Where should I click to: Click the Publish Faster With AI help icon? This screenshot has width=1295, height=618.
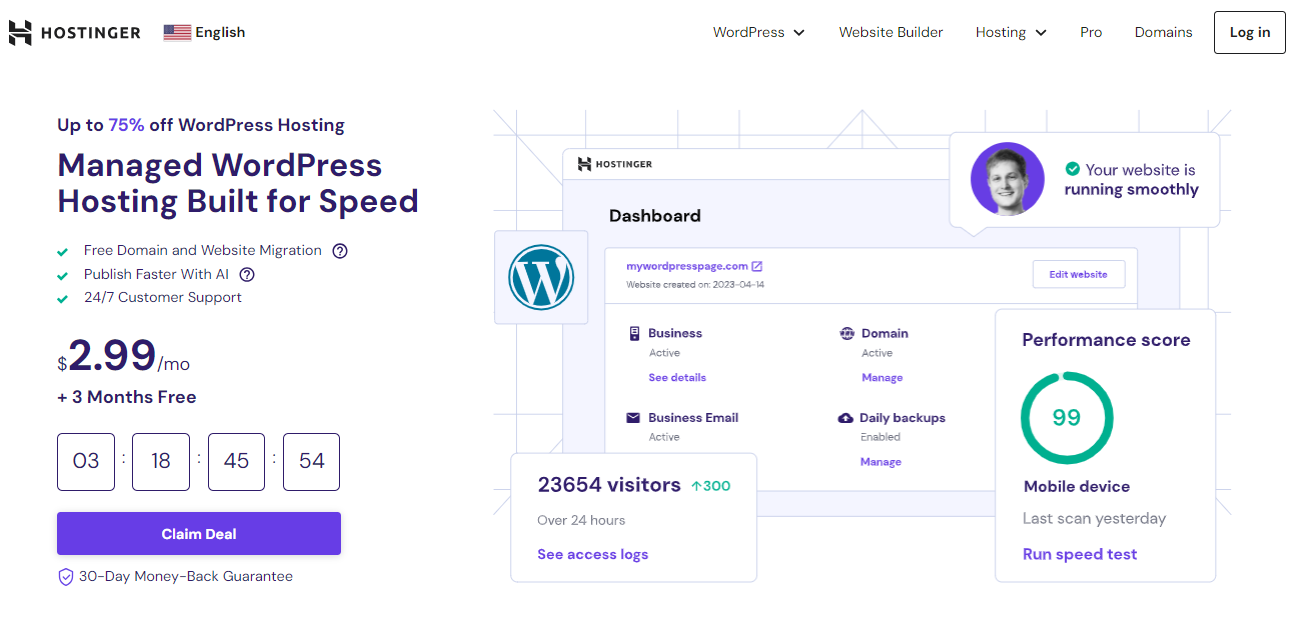[246, 274]
